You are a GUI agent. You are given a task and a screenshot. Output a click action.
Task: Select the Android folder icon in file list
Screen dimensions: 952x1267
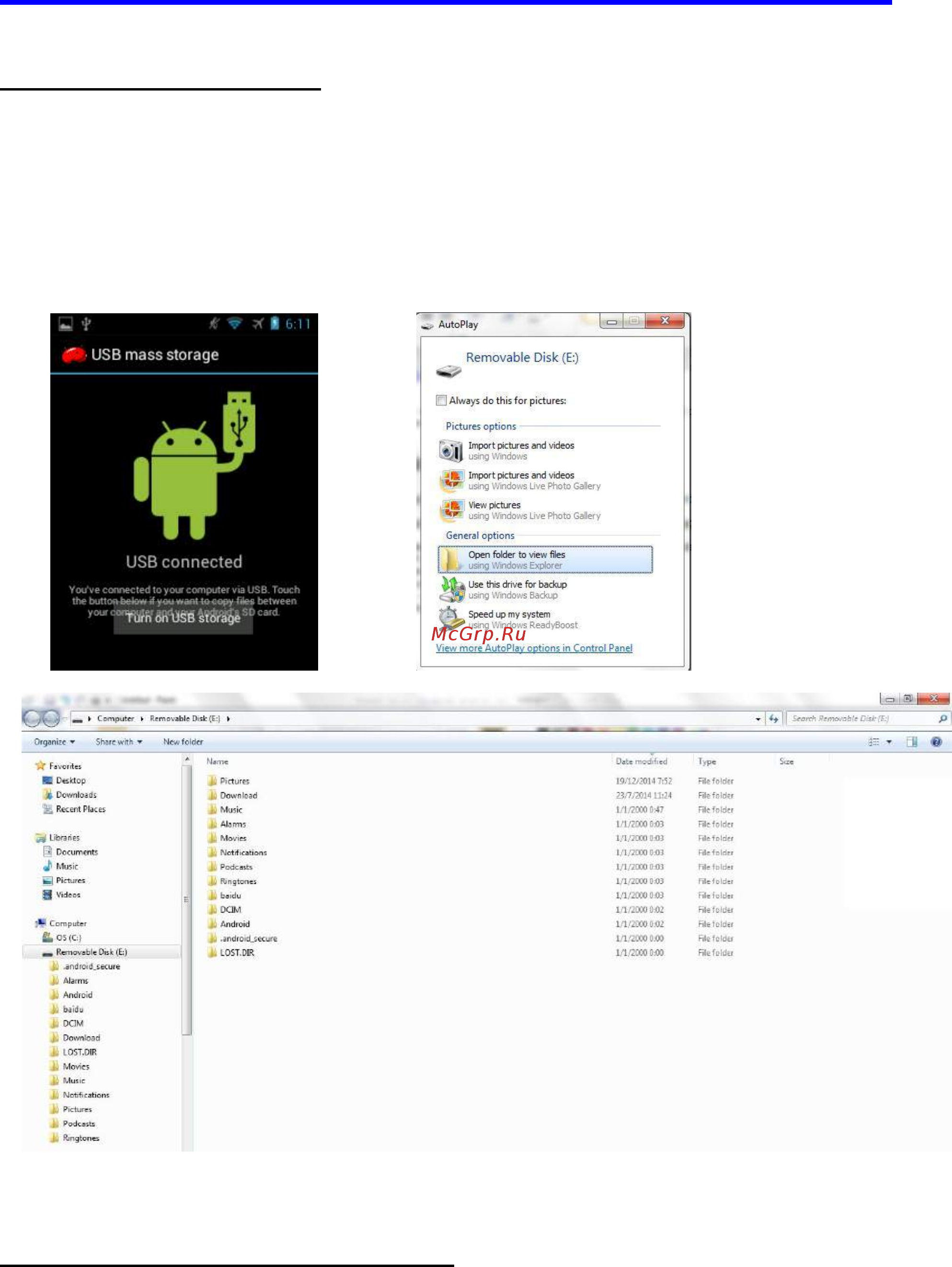[x=212, y=924]
